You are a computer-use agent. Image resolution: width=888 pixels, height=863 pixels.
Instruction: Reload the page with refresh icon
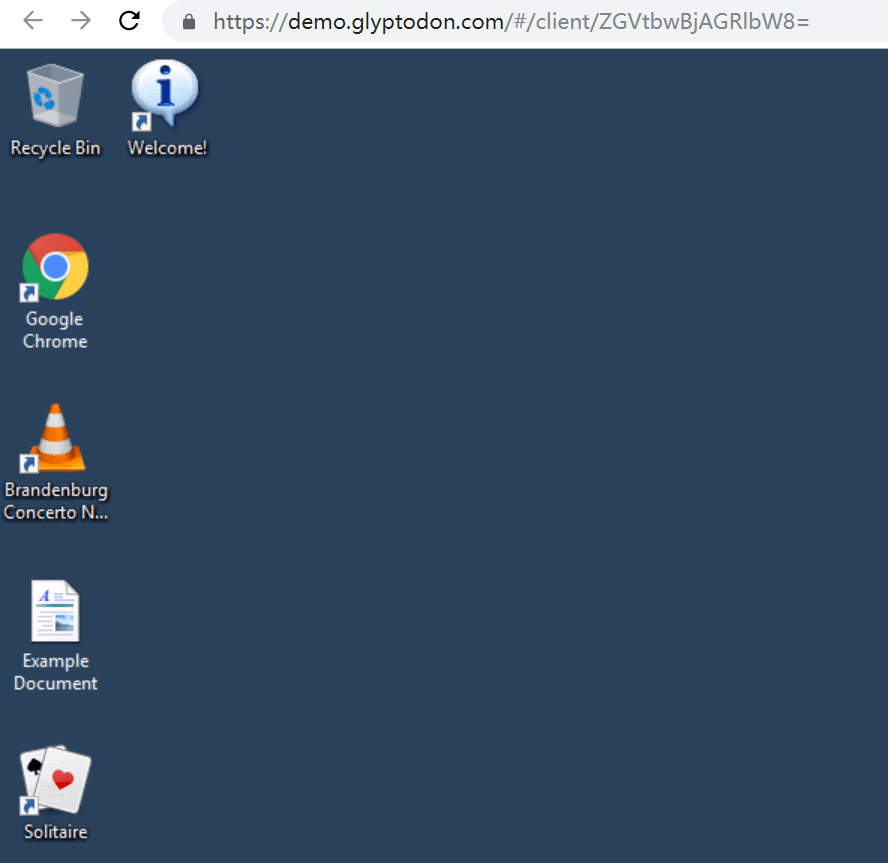pos(129,21)
